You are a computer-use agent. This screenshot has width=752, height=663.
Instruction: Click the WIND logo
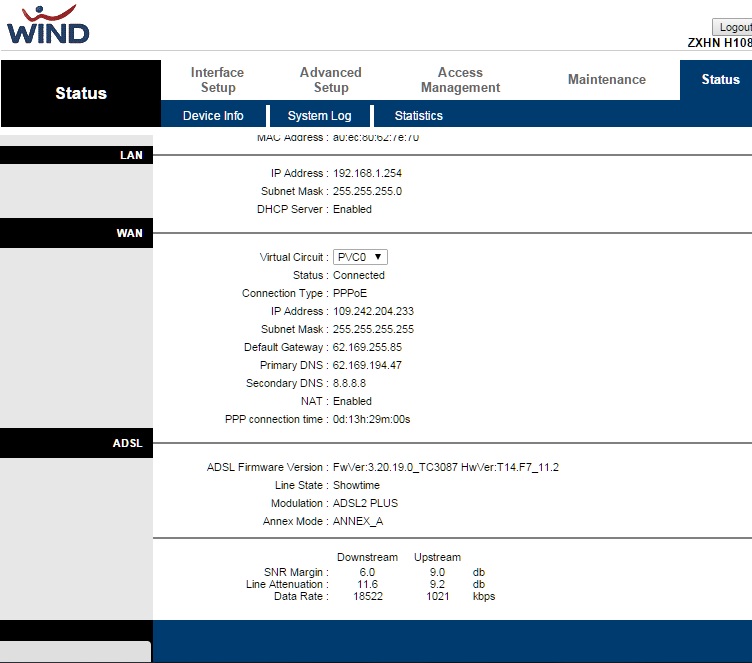48,24
